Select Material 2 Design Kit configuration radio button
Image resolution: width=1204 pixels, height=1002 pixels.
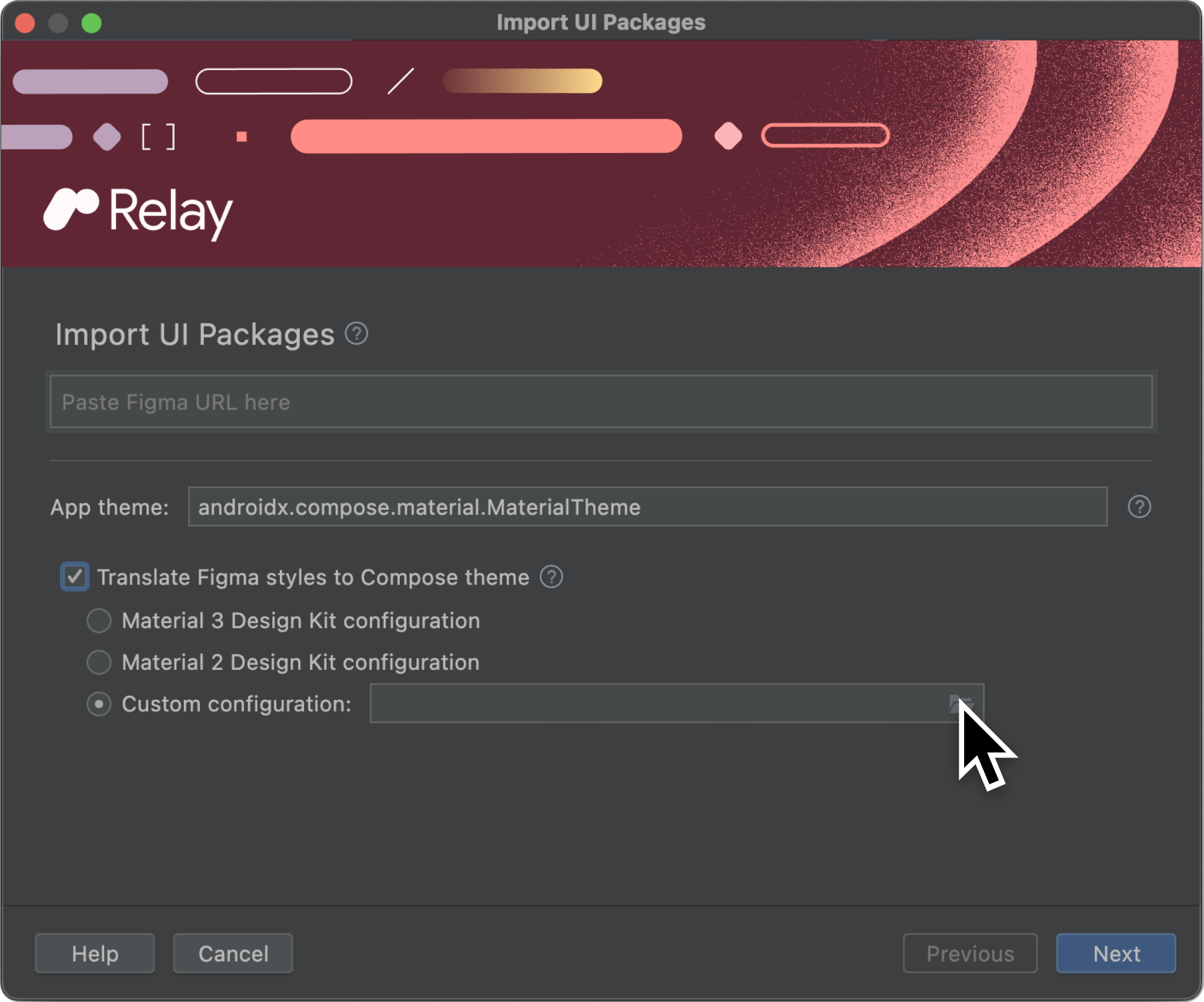click(x=100, y=662)
